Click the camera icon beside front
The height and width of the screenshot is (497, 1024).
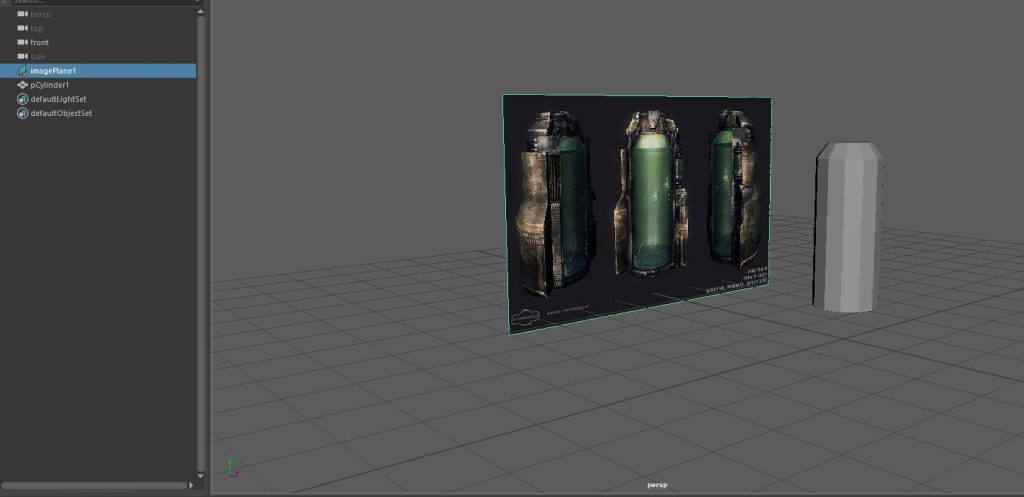pyautogui.click(x=22, y=42)
